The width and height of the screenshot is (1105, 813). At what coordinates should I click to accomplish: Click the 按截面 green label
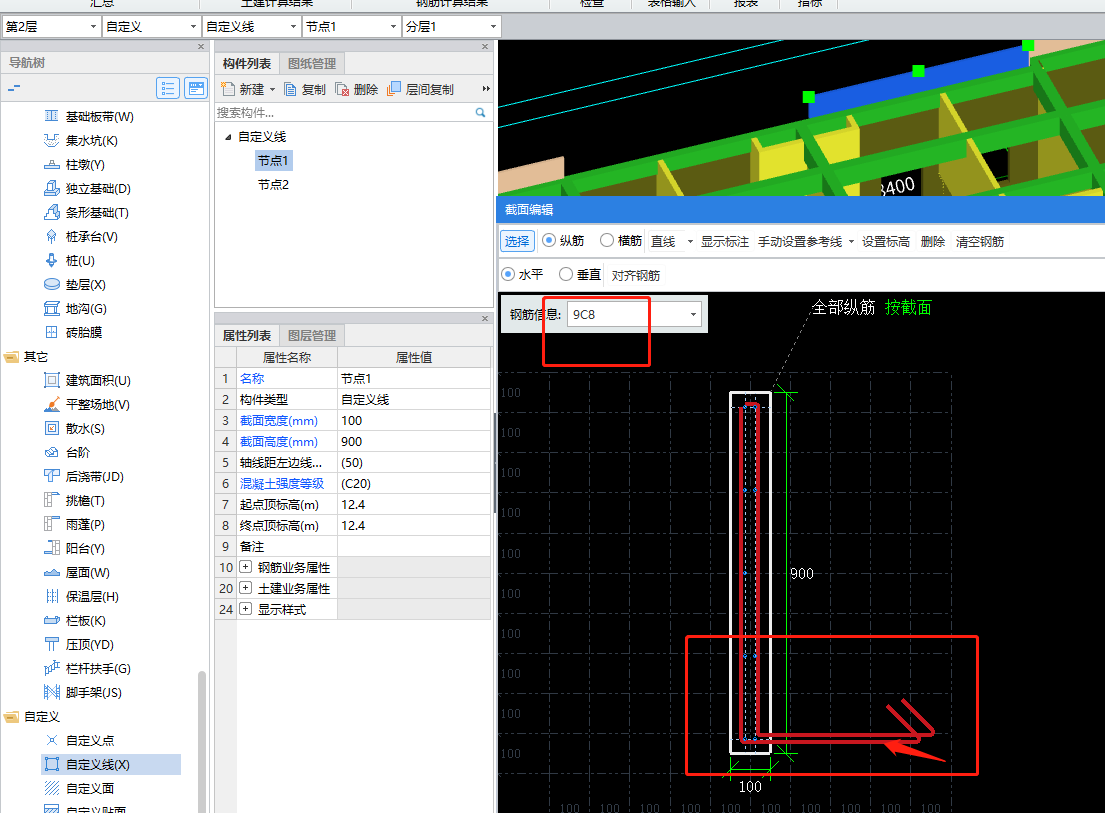click(x=908, y=307)
